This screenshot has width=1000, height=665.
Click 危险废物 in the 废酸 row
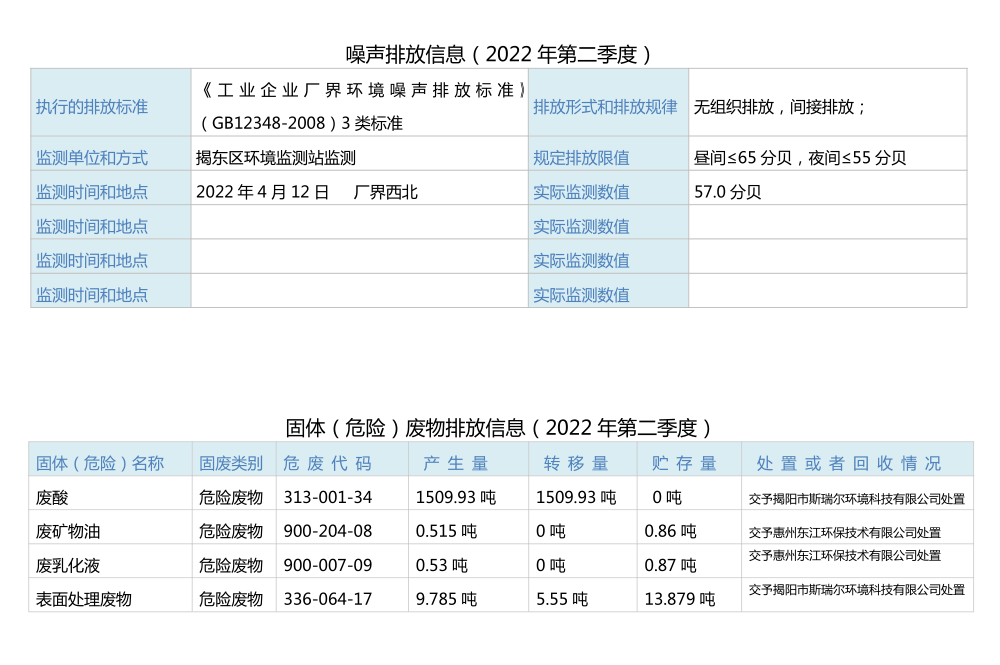point(231,497)
